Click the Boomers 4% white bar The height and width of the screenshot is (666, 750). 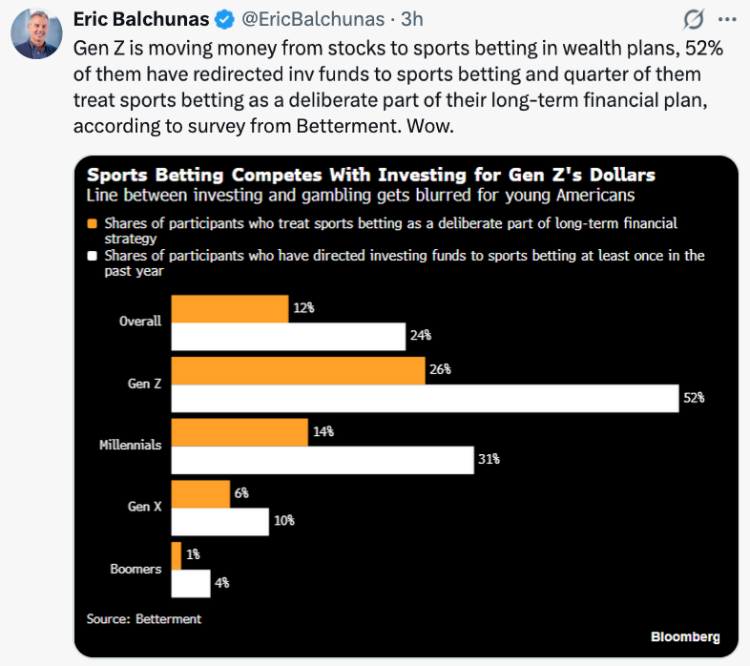191,584
